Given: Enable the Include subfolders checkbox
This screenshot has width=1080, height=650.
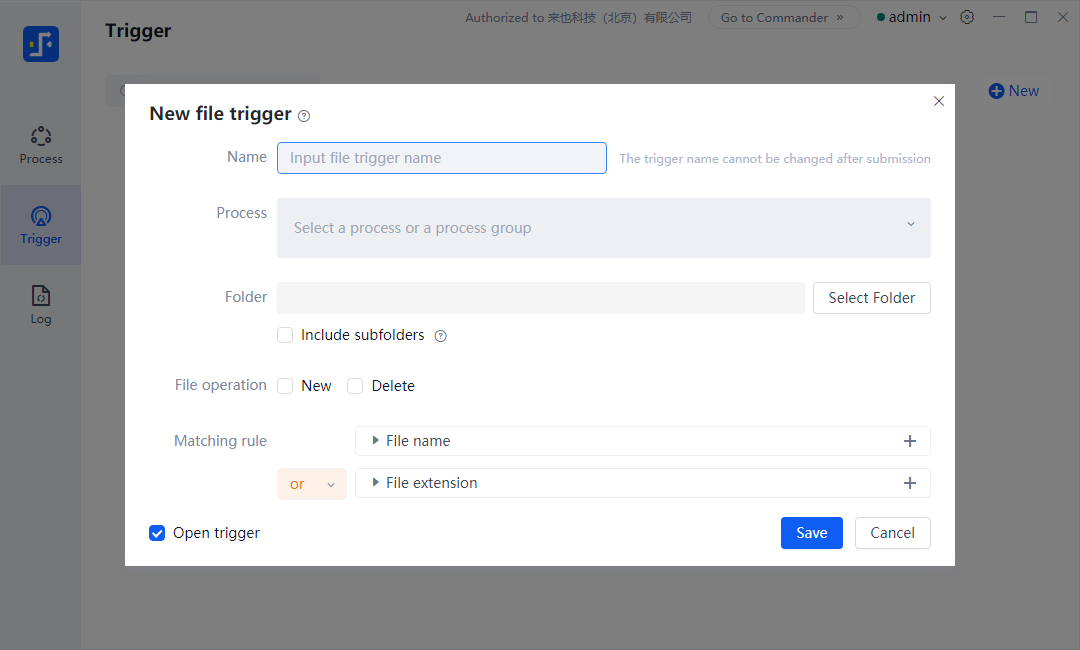Looking at the screenshot, I should click(x=285, y=336).
